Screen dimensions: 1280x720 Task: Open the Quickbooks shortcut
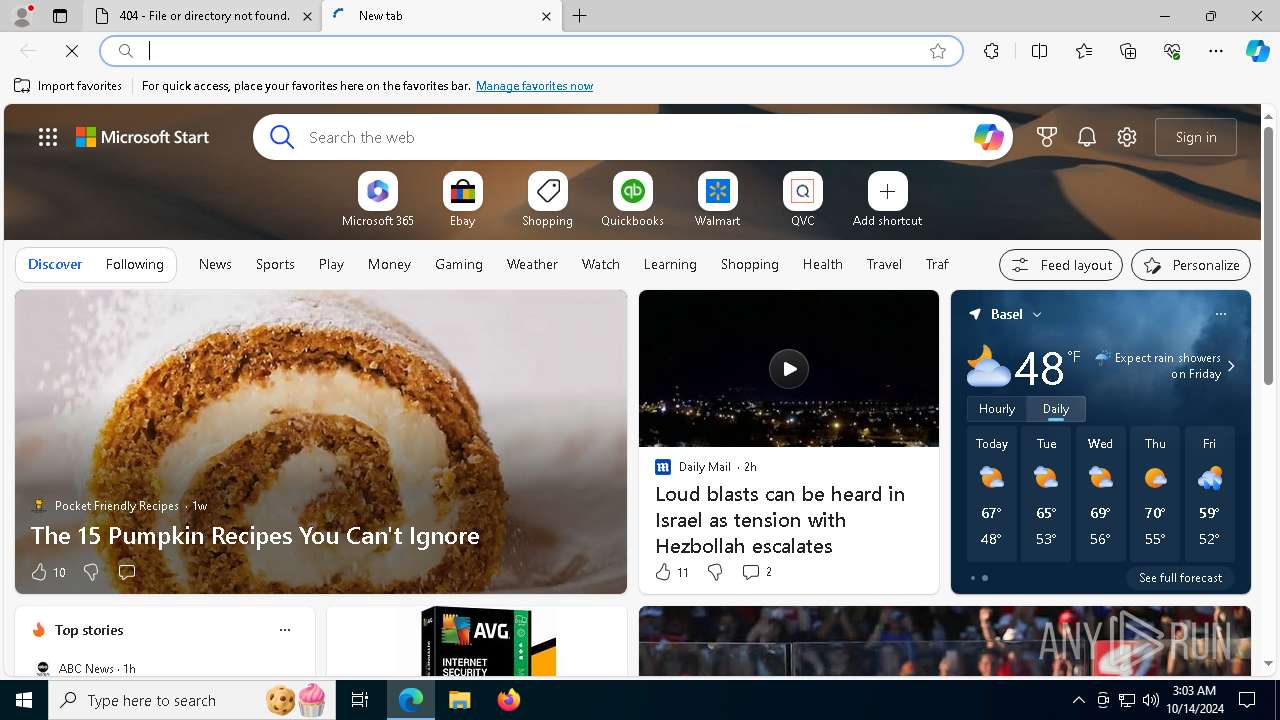(x=632, y=200)
